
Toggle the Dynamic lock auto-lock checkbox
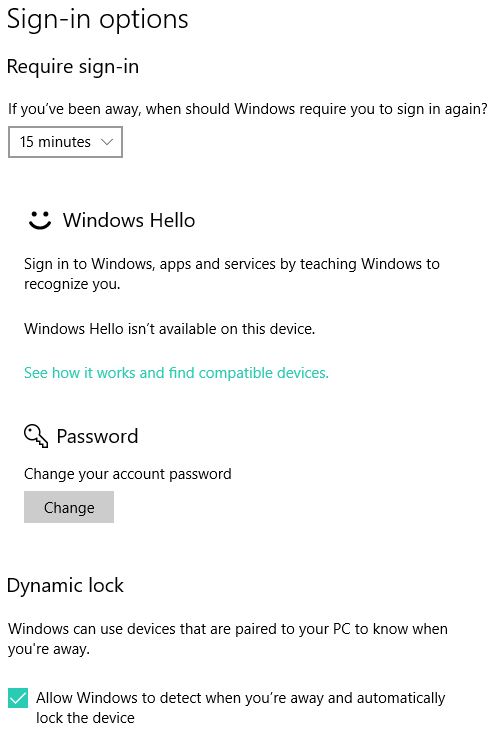click(x=18, y=698)
